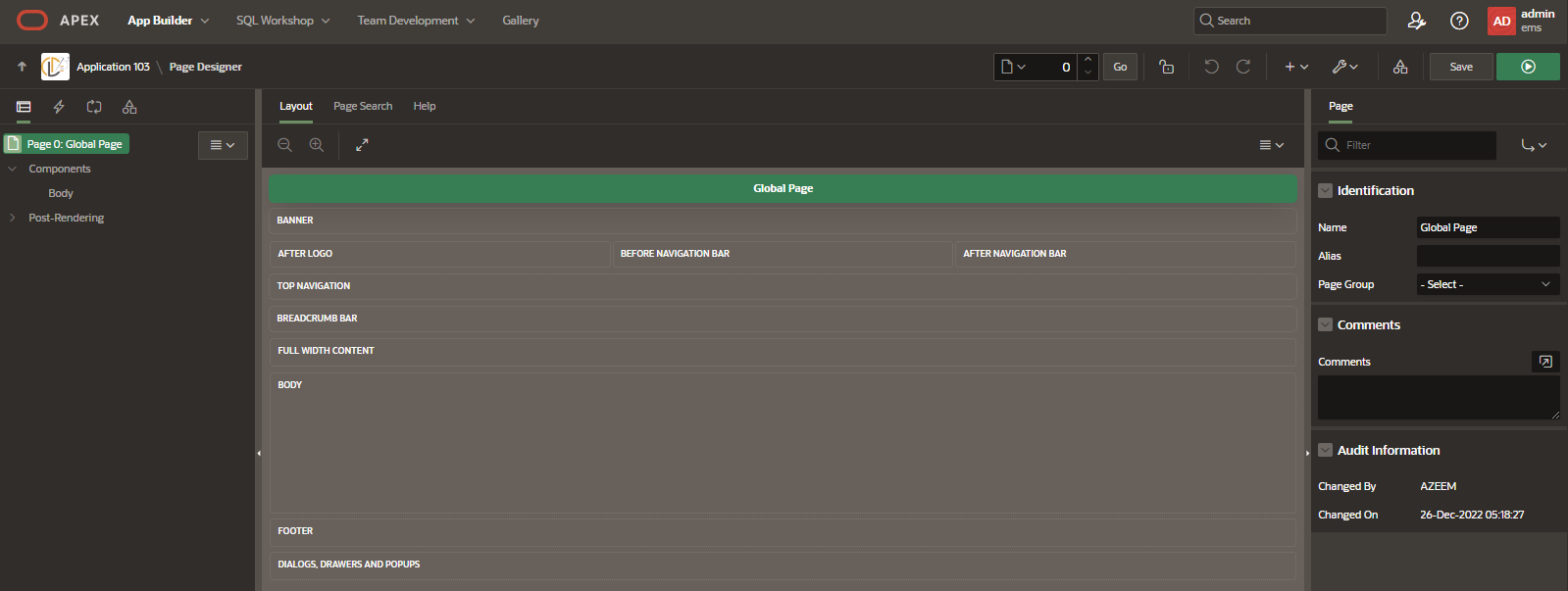Open the Page Group select list
This screenshot has width=1568, height=591.
(1488, 284)
